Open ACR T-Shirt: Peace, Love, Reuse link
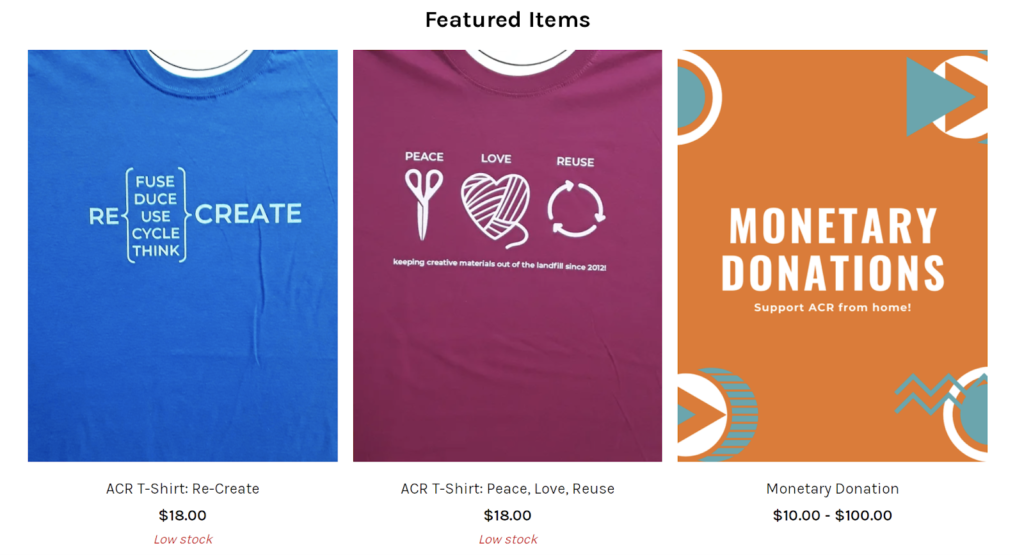Image resolution: width=1024 pixels, height=555 pixels. pos(507,488)
